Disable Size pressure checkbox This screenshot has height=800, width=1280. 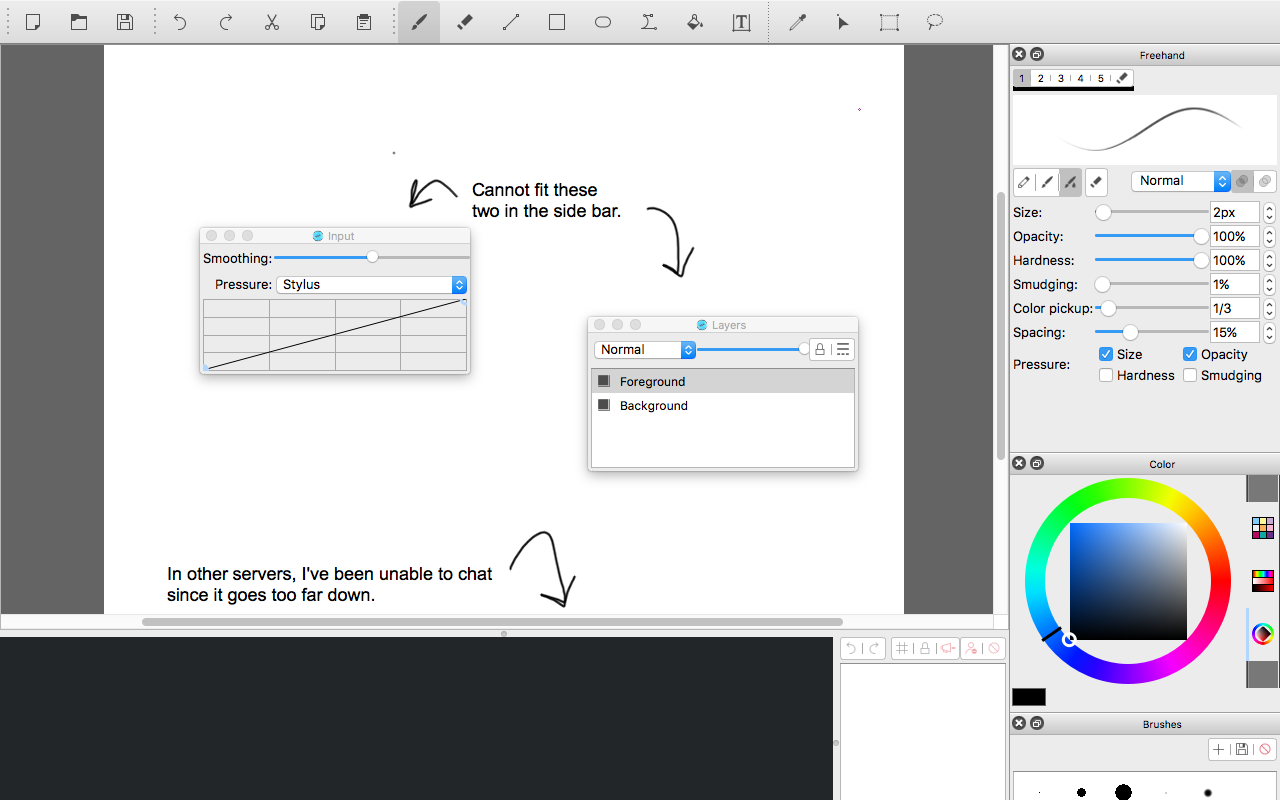[1106, 354]
